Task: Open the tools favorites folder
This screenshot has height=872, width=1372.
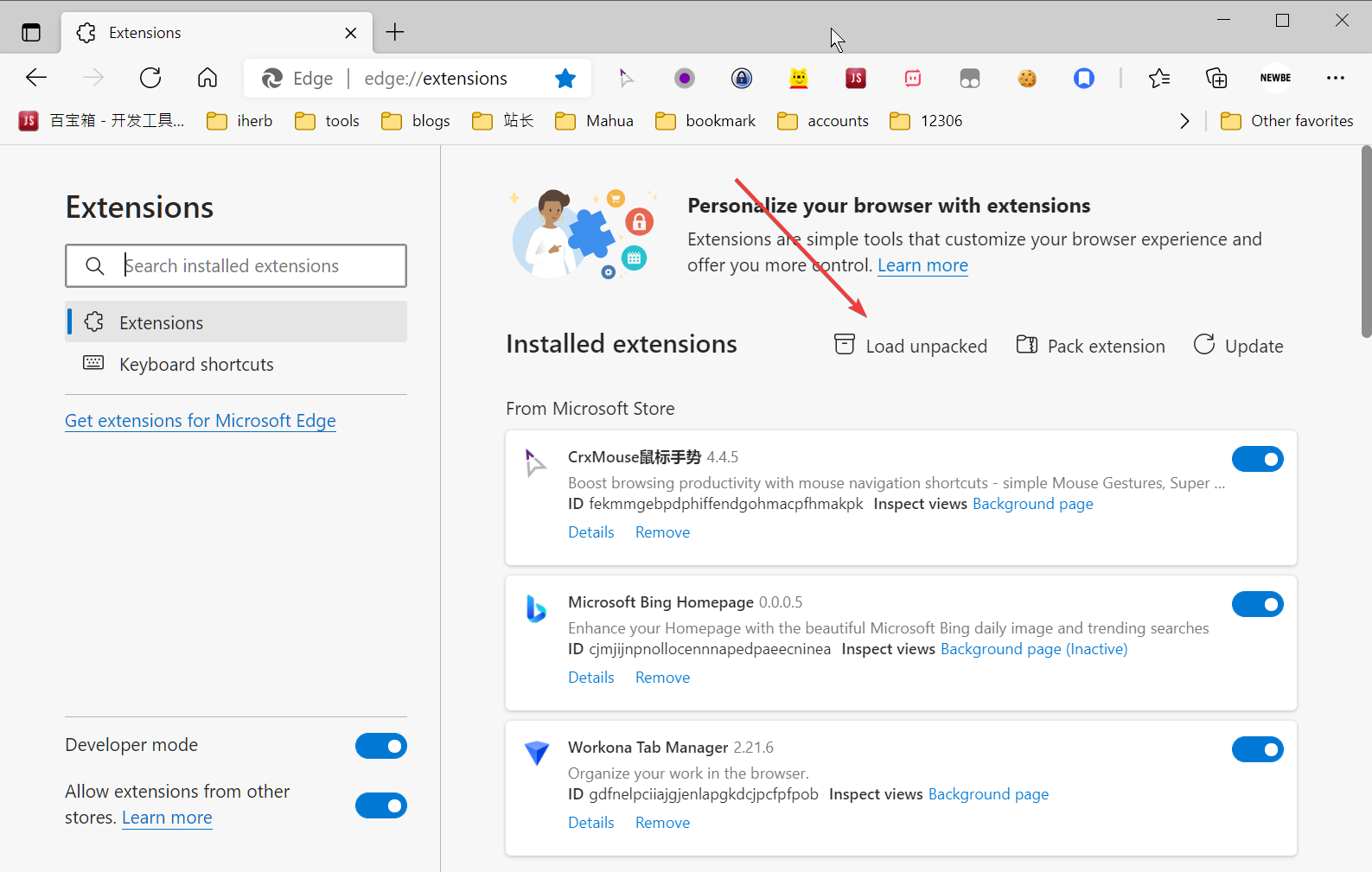Action: [x=327, y=121]
